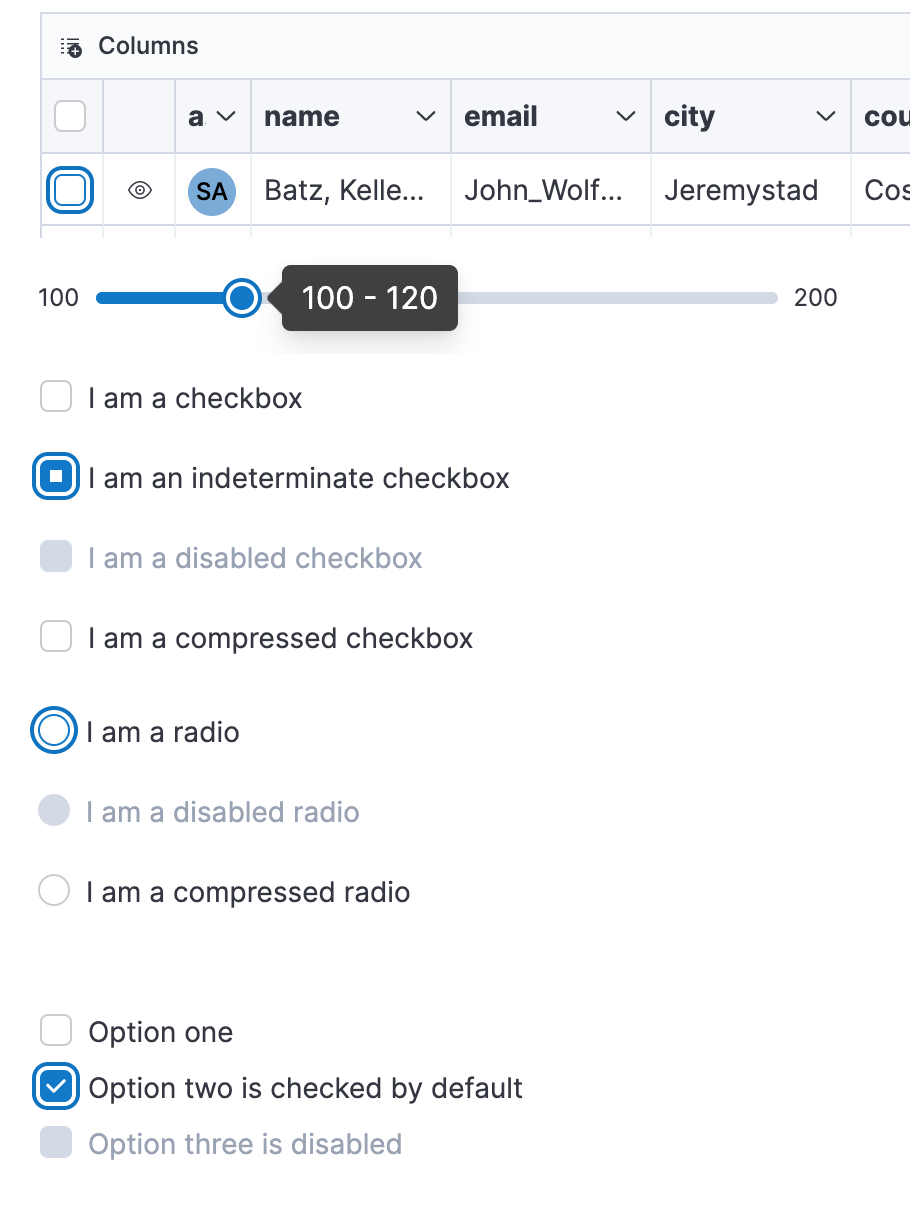Click the city column header text

click(689, 116)
